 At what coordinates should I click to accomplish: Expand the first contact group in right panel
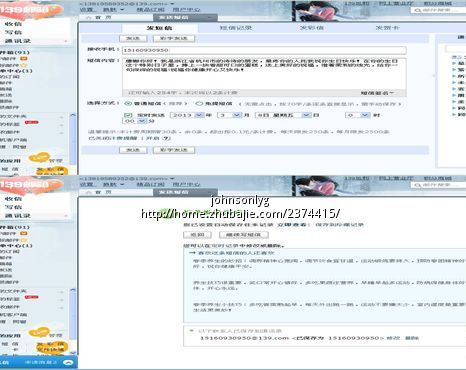[x=454, y=63]
